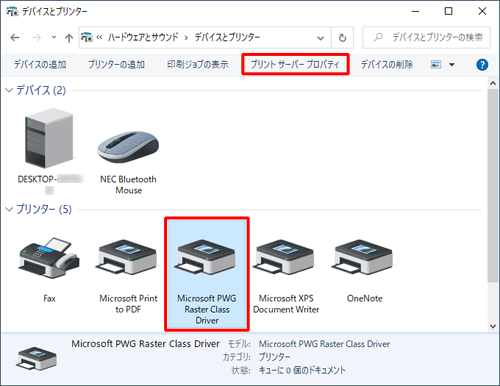This screenshot has height=386, width=500.
Task: Select the DESKTOP computer device icon
Action: click(x=49, y=138)
